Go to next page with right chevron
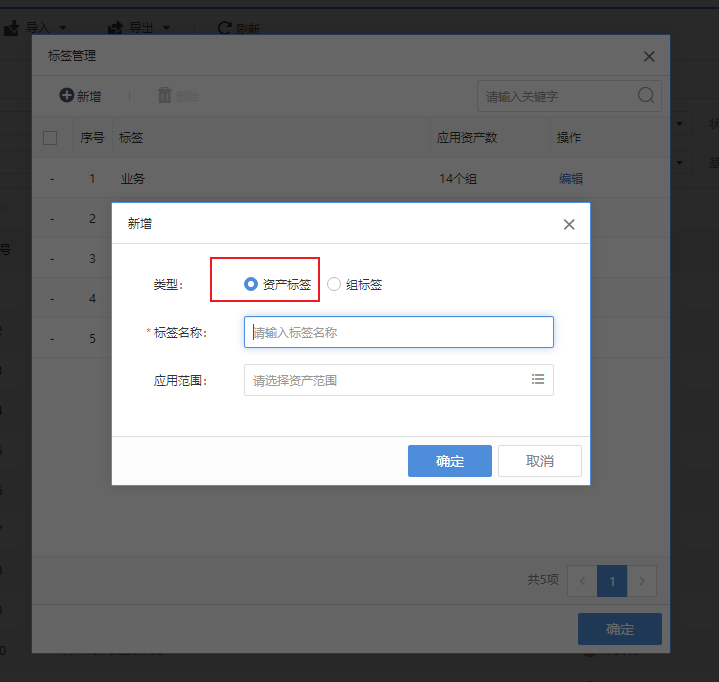The width and height of the screenshot is (719, 682). pyautogui.click(x=643, y=580)
